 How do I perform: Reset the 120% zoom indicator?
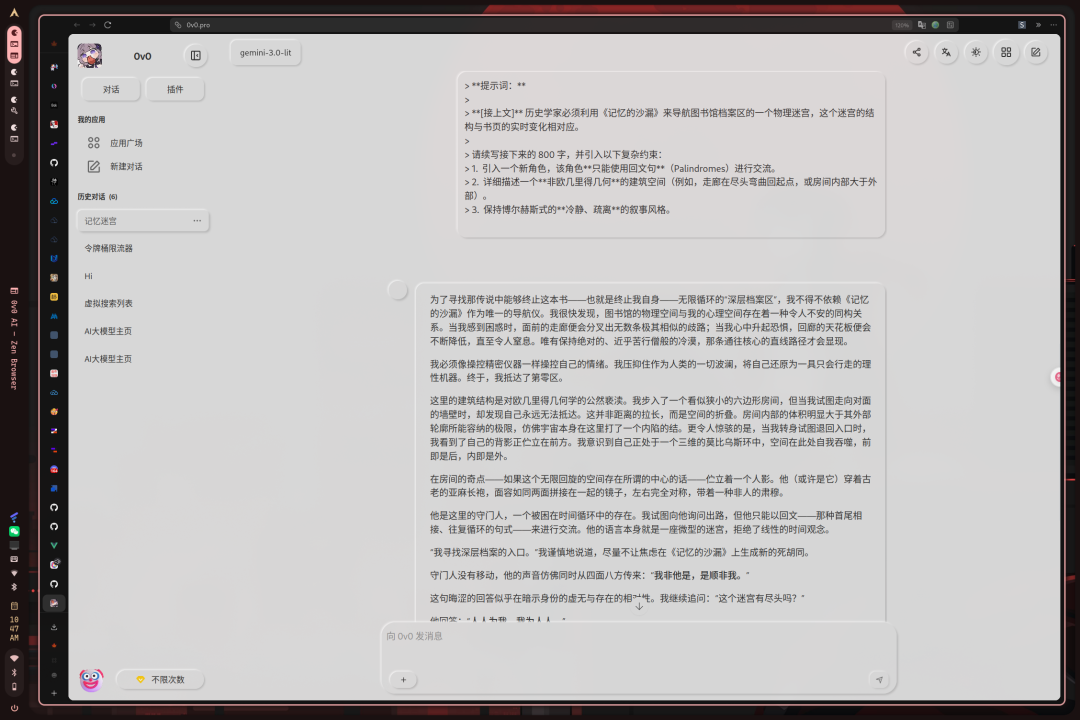tap(902, 25)
